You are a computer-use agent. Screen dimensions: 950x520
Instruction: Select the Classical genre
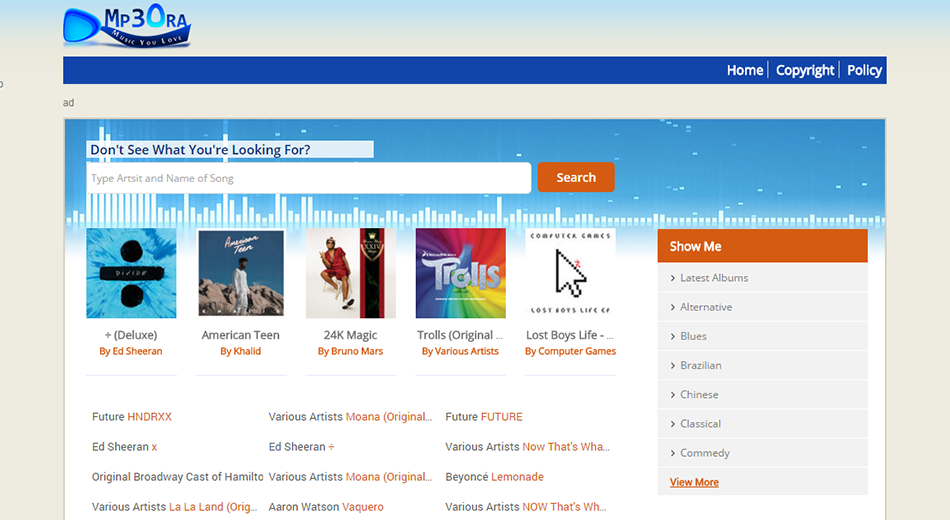[700, 424]
